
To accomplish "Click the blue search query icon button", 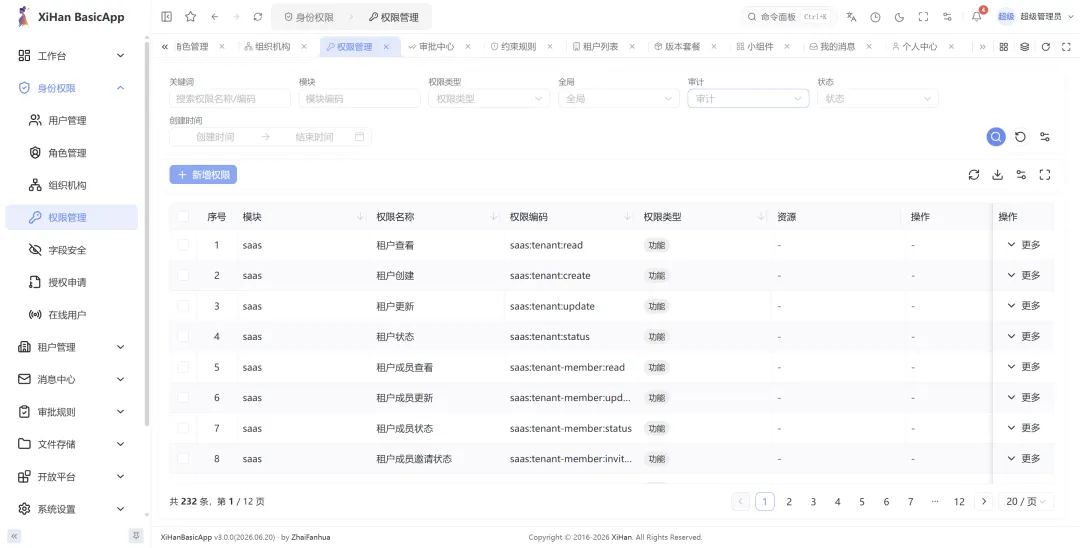I will click(995, 136).
